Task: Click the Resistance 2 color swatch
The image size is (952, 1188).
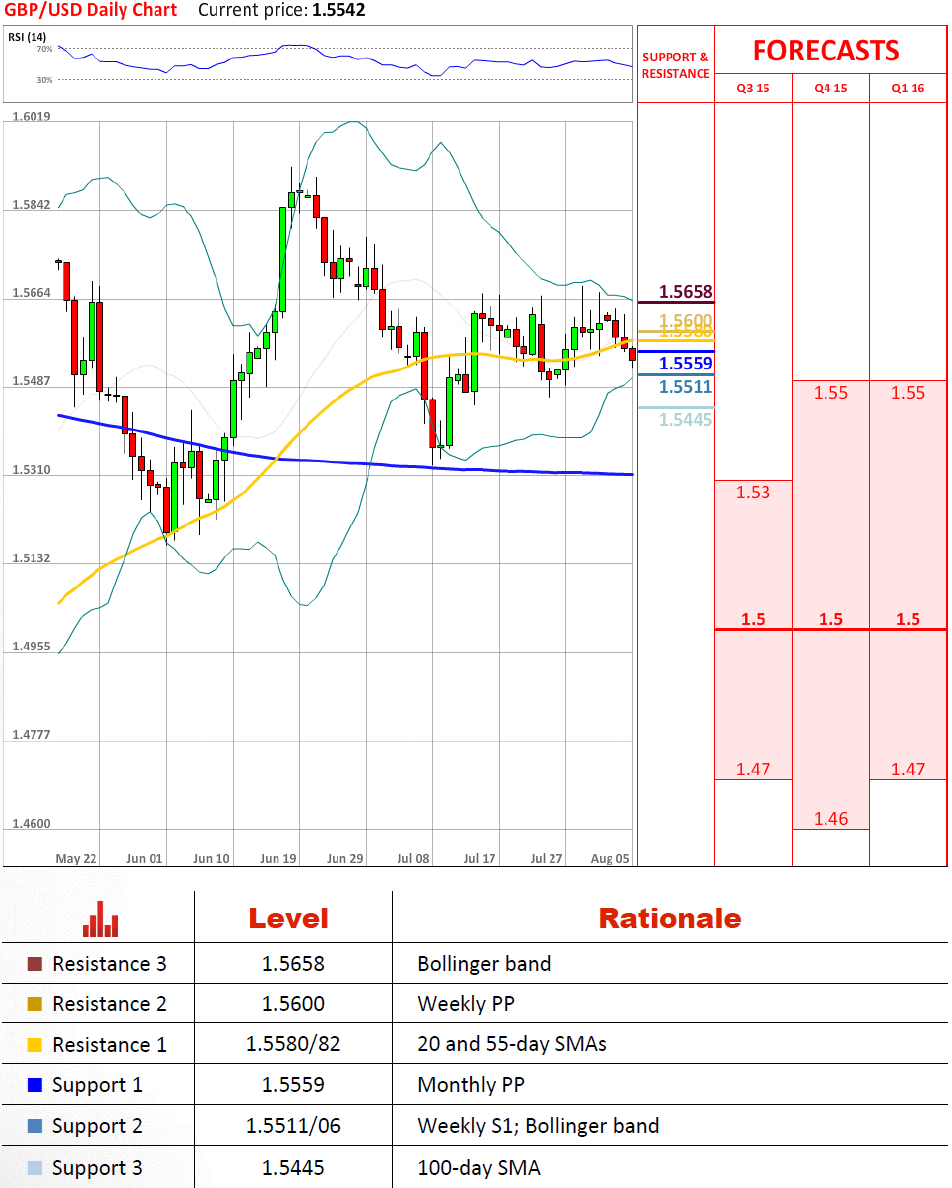Action: [35, 1004]
